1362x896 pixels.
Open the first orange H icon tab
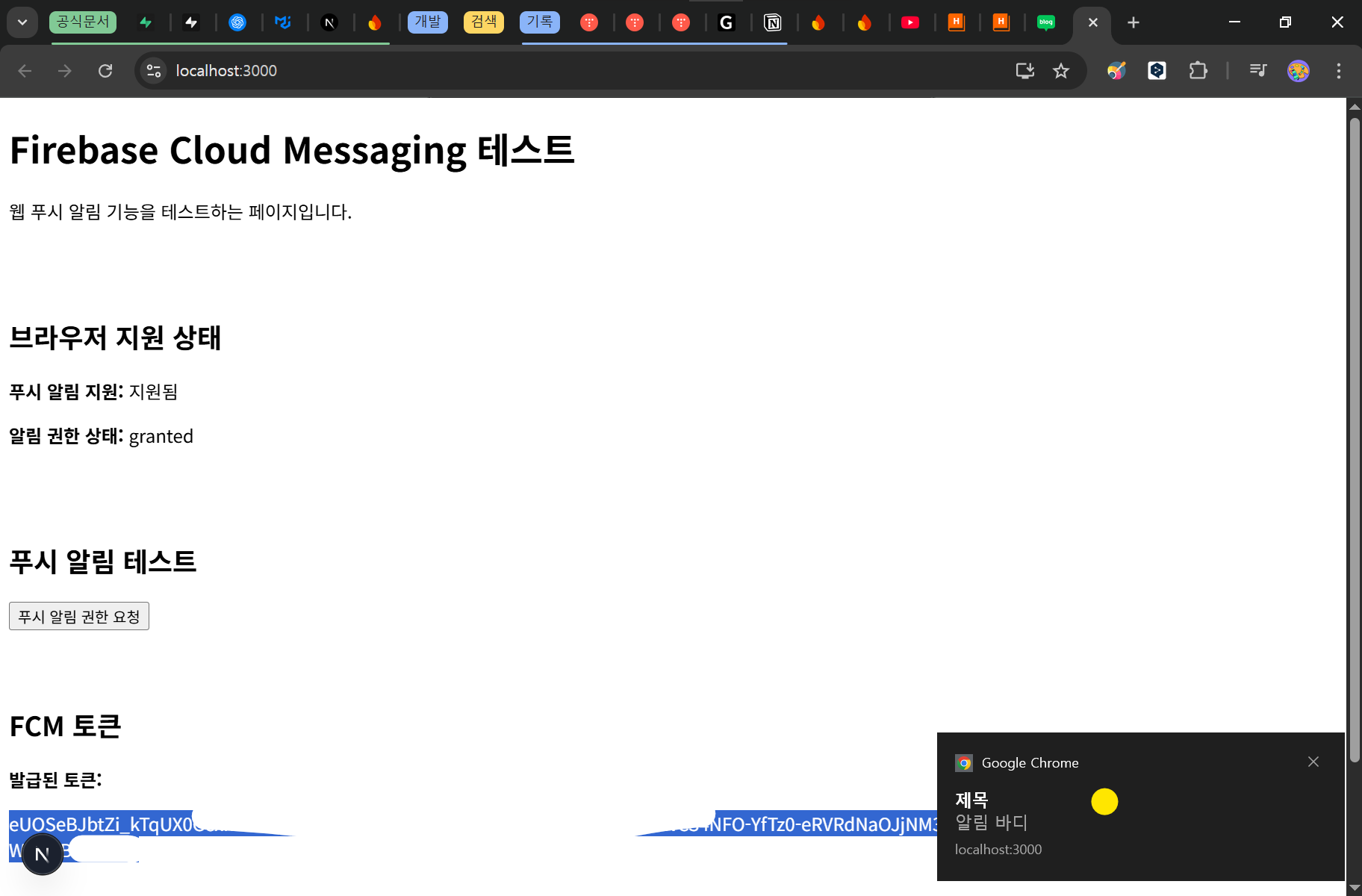[957, 22]
